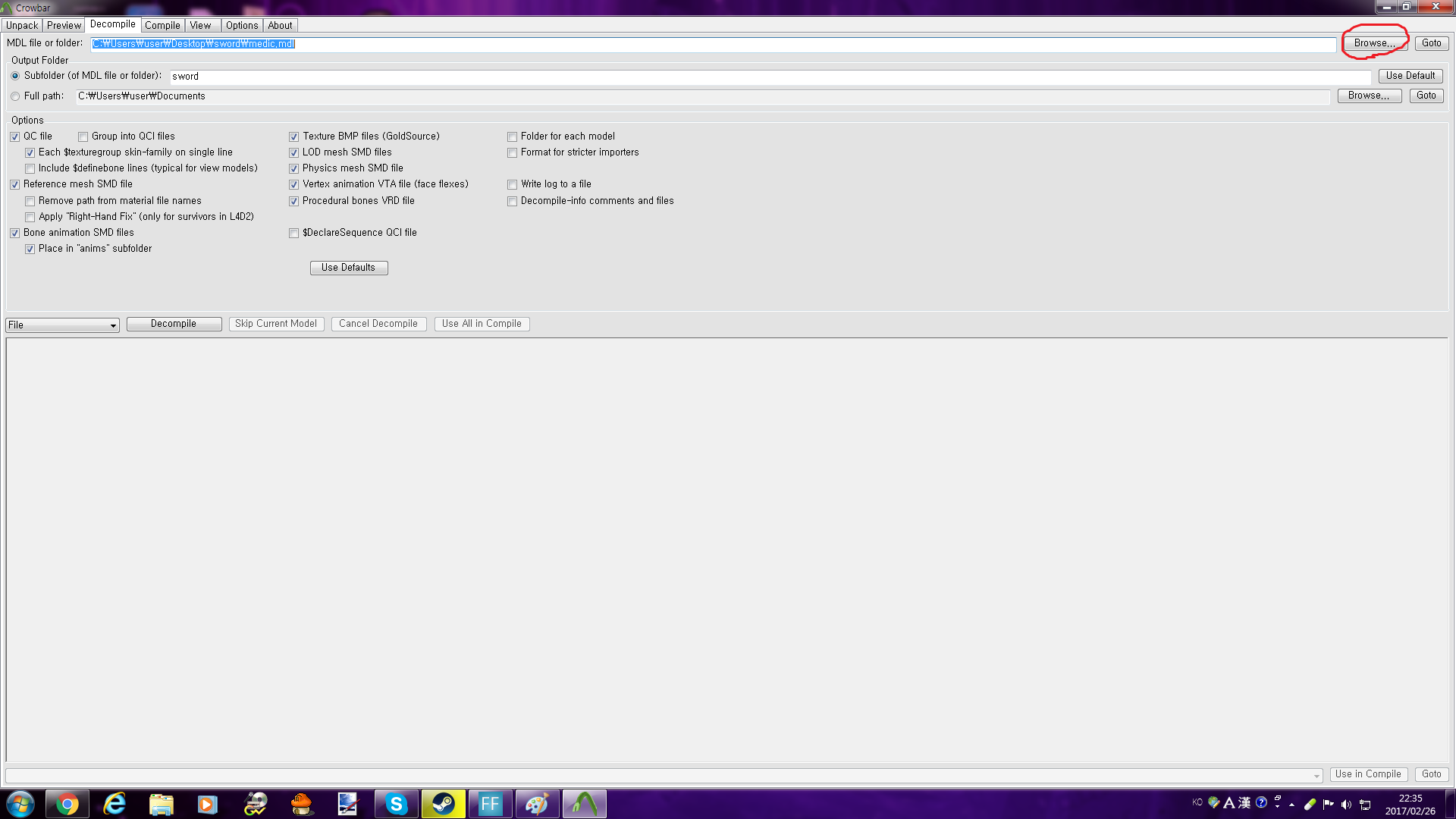Viewport: 1456px width, 819px height.
Task: Open the bottom output file dropdown arrow
Action: click(x=1316, y=775)
